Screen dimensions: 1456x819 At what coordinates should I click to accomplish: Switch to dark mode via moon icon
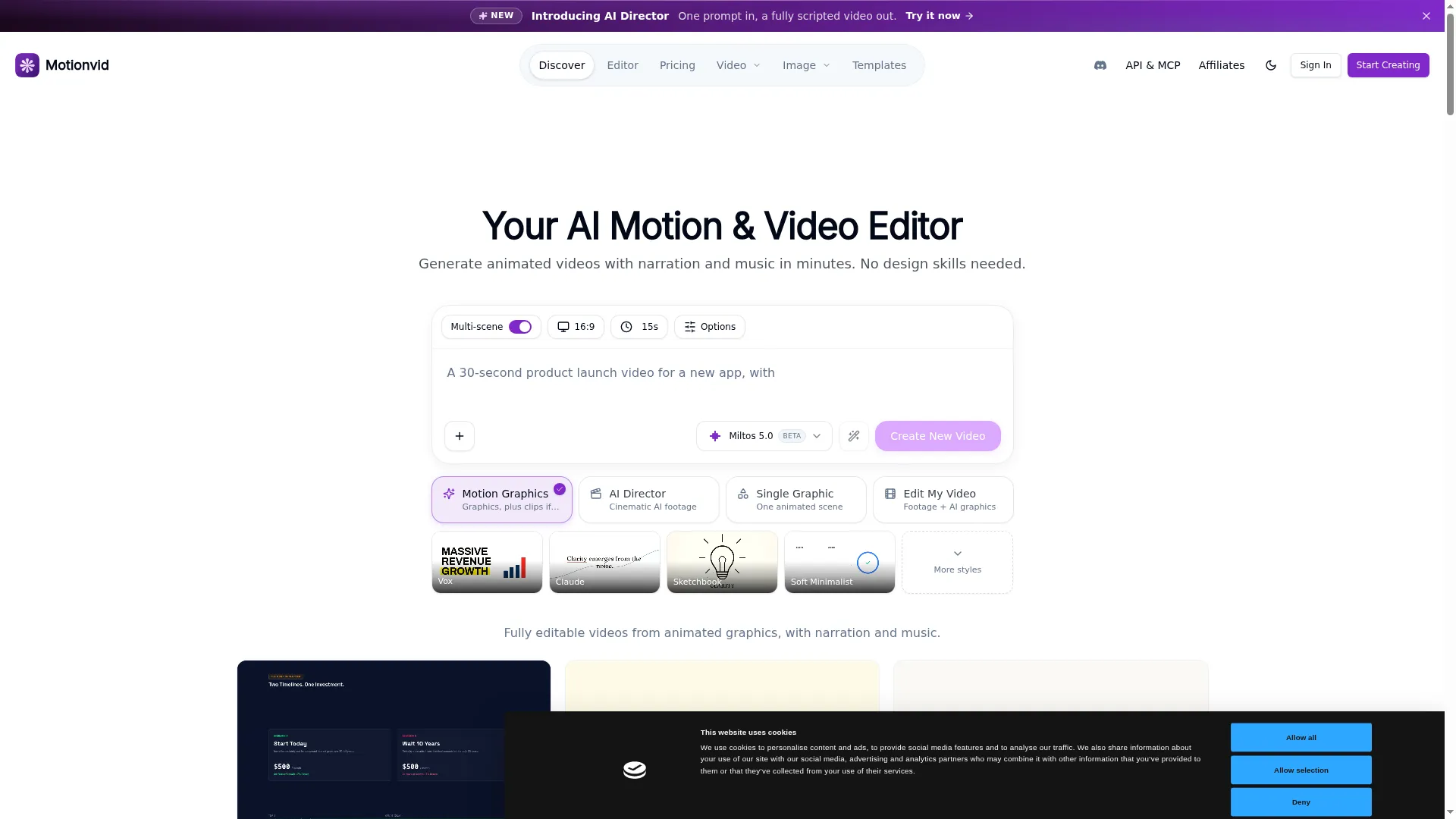(x=1271, y=65)
